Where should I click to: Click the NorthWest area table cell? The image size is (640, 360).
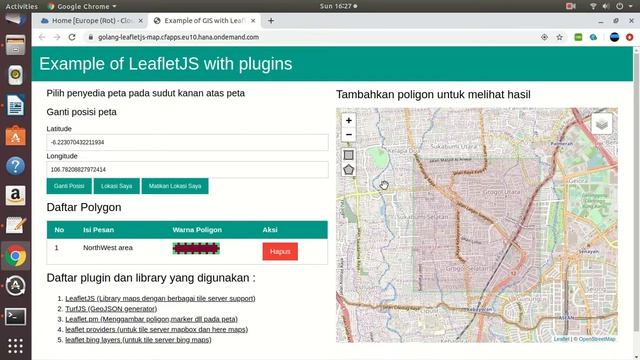108,248
